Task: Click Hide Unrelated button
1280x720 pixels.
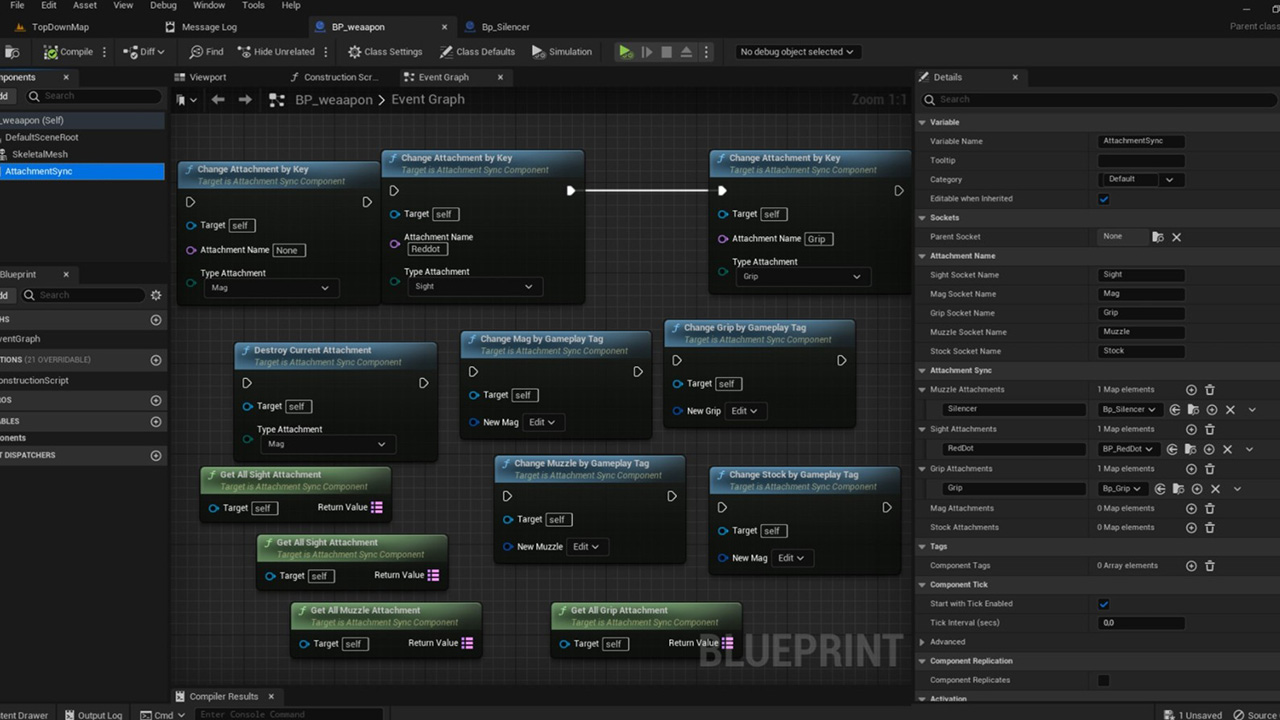Action: tap(276, 52)
